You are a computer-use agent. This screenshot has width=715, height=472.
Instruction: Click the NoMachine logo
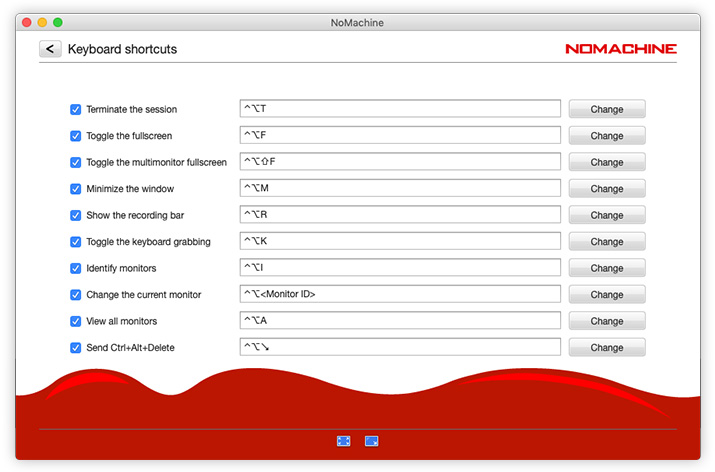(x=620, y=48)
